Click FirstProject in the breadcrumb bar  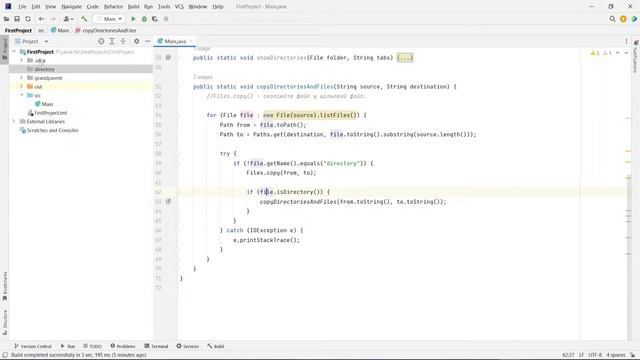pyautogui.click(x=18, y=31)
